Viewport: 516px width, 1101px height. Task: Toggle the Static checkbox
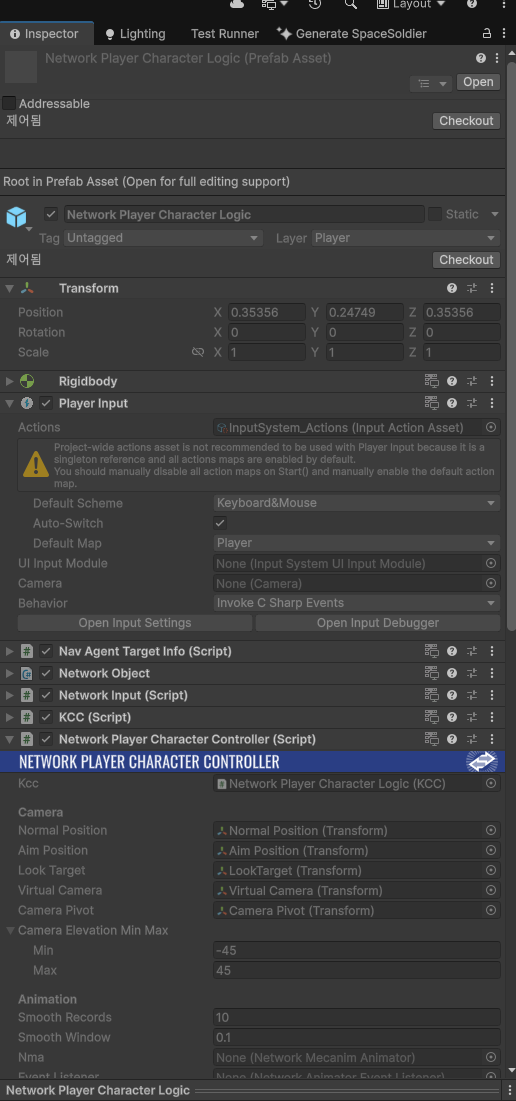click(x=435, y=214)
